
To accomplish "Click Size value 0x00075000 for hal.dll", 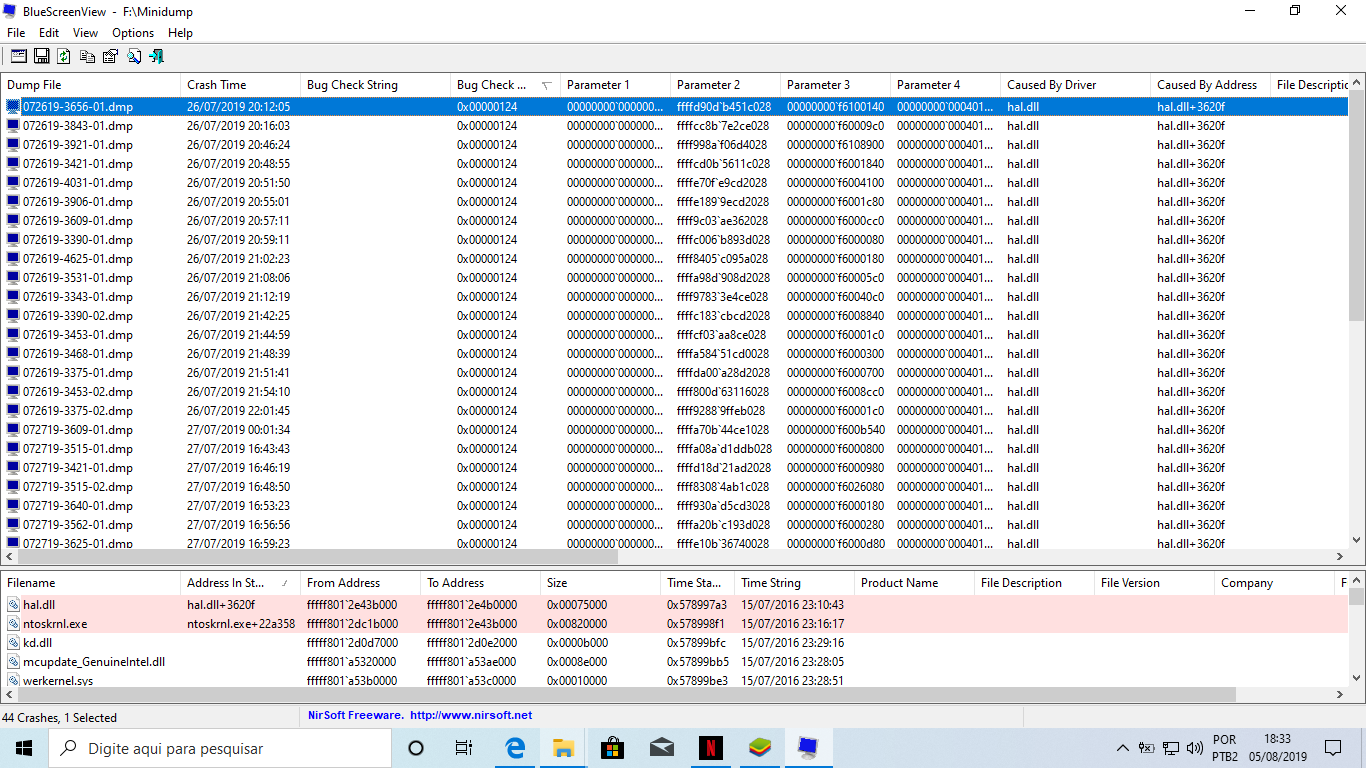I will click(x=575, y=605).
